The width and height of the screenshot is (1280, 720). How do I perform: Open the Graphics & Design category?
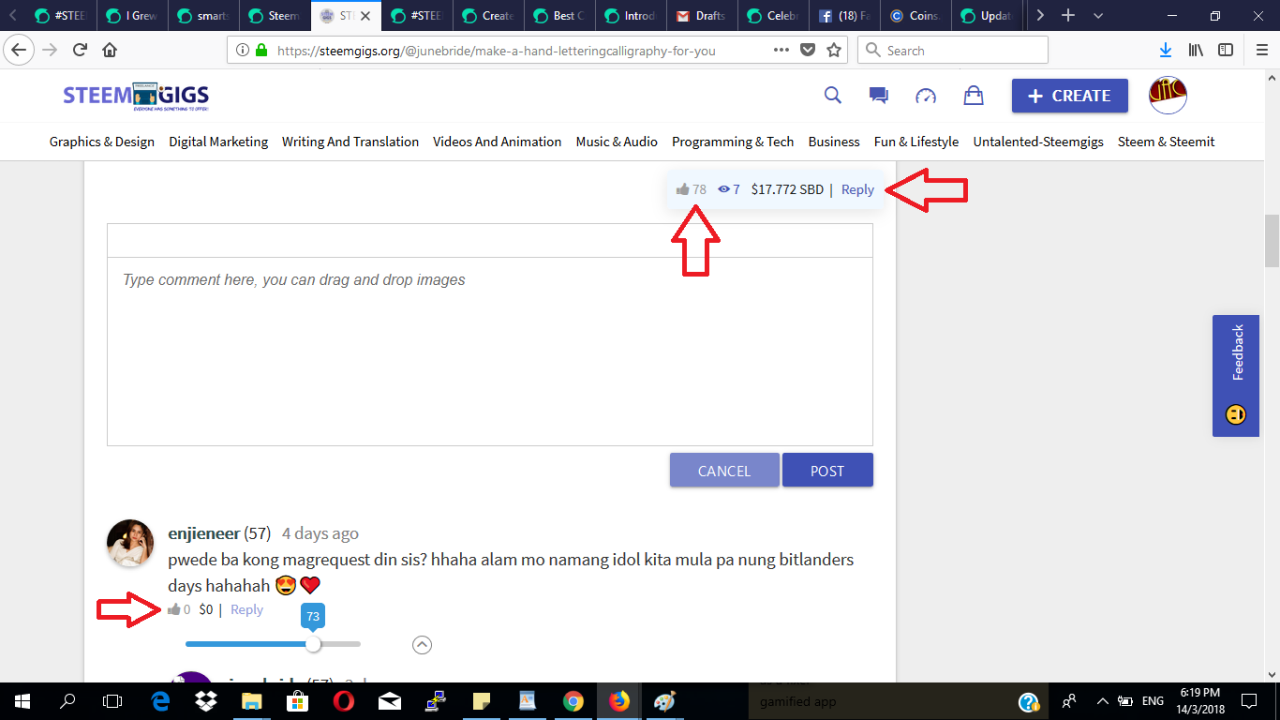click(x=102, y=142)
